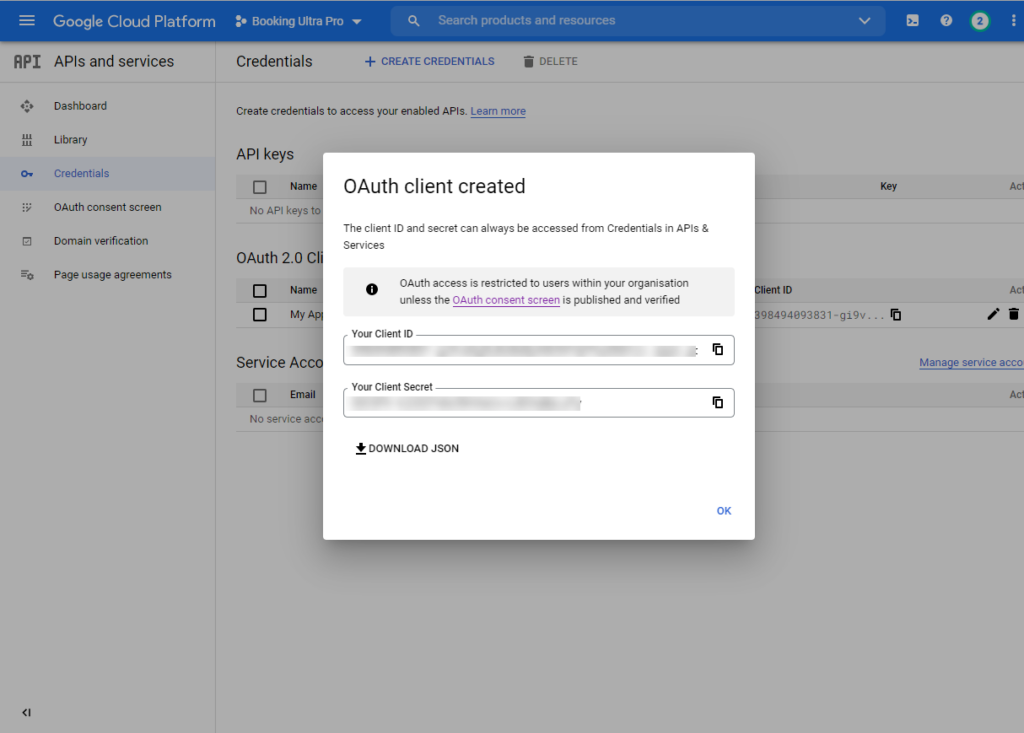
Task: Click the Key column header
Action: coord(888,186)
